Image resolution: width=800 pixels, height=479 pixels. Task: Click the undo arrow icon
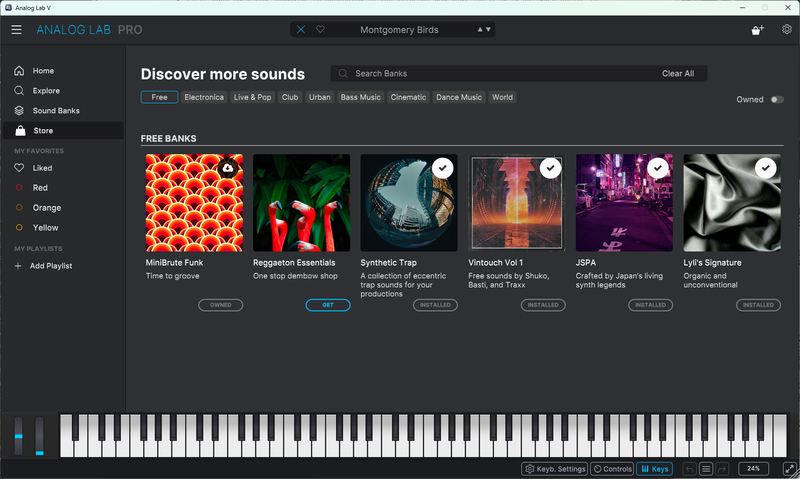pyautogui.click(x=690, y=469)
